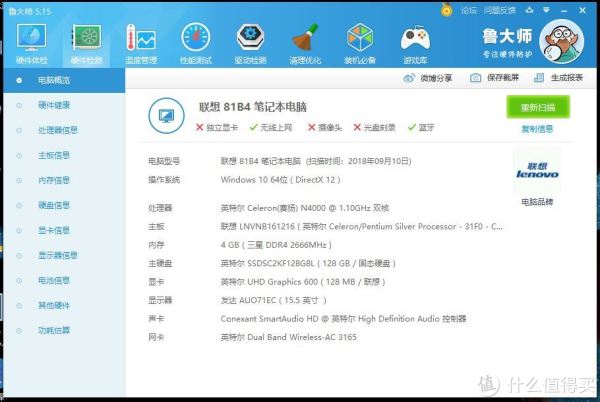Click the Lenovo brand logo thumbnail

pyautogui.click(x=537, y=171)
